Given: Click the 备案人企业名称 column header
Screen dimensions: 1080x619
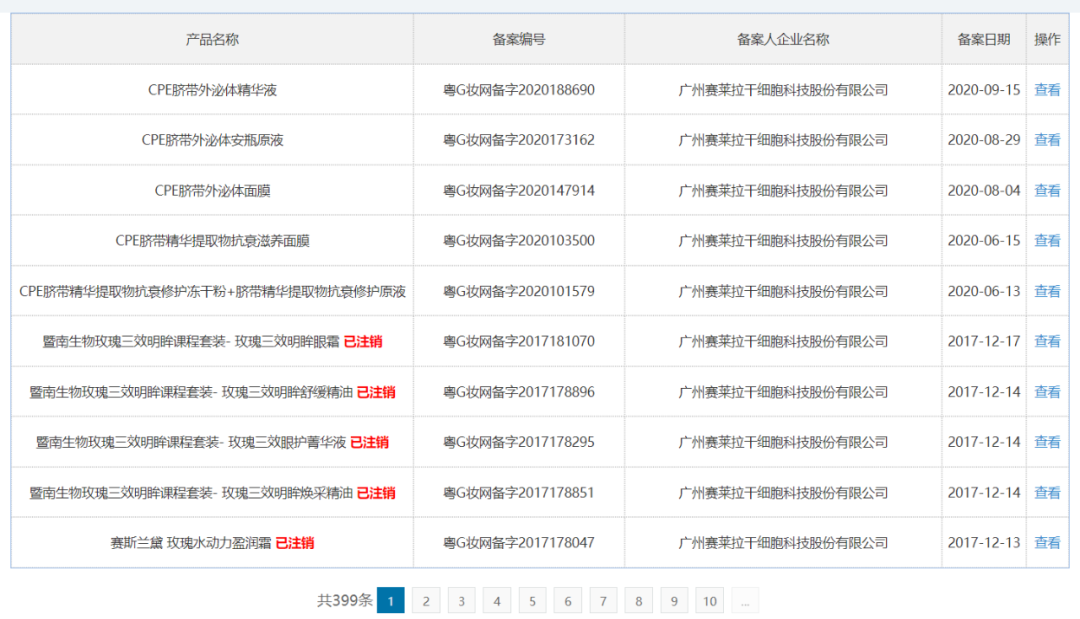Looking at the screenshot, I should pos(783,39).
